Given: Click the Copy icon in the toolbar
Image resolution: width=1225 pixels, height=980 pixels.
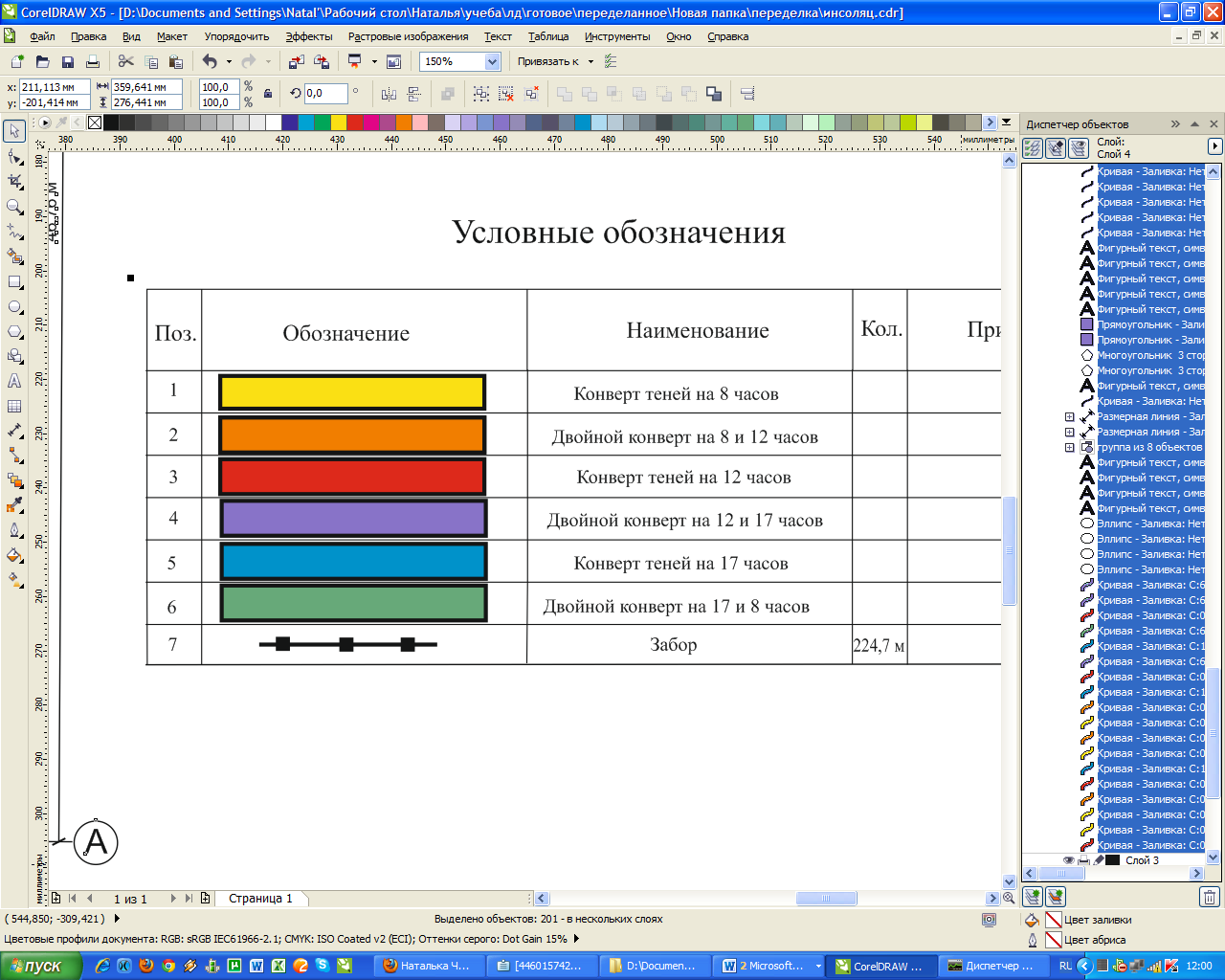Looking at the screenshot, I should 150,61.
